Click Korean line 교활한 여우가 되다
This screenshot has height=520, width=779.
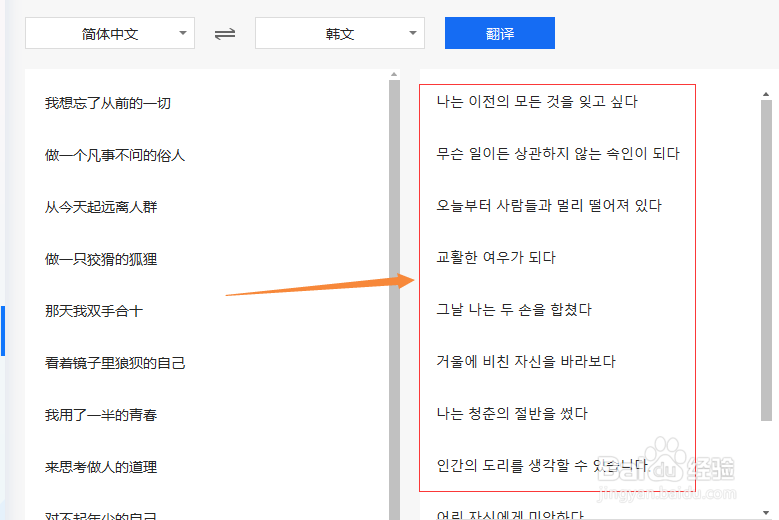click(x=496, y=257)
